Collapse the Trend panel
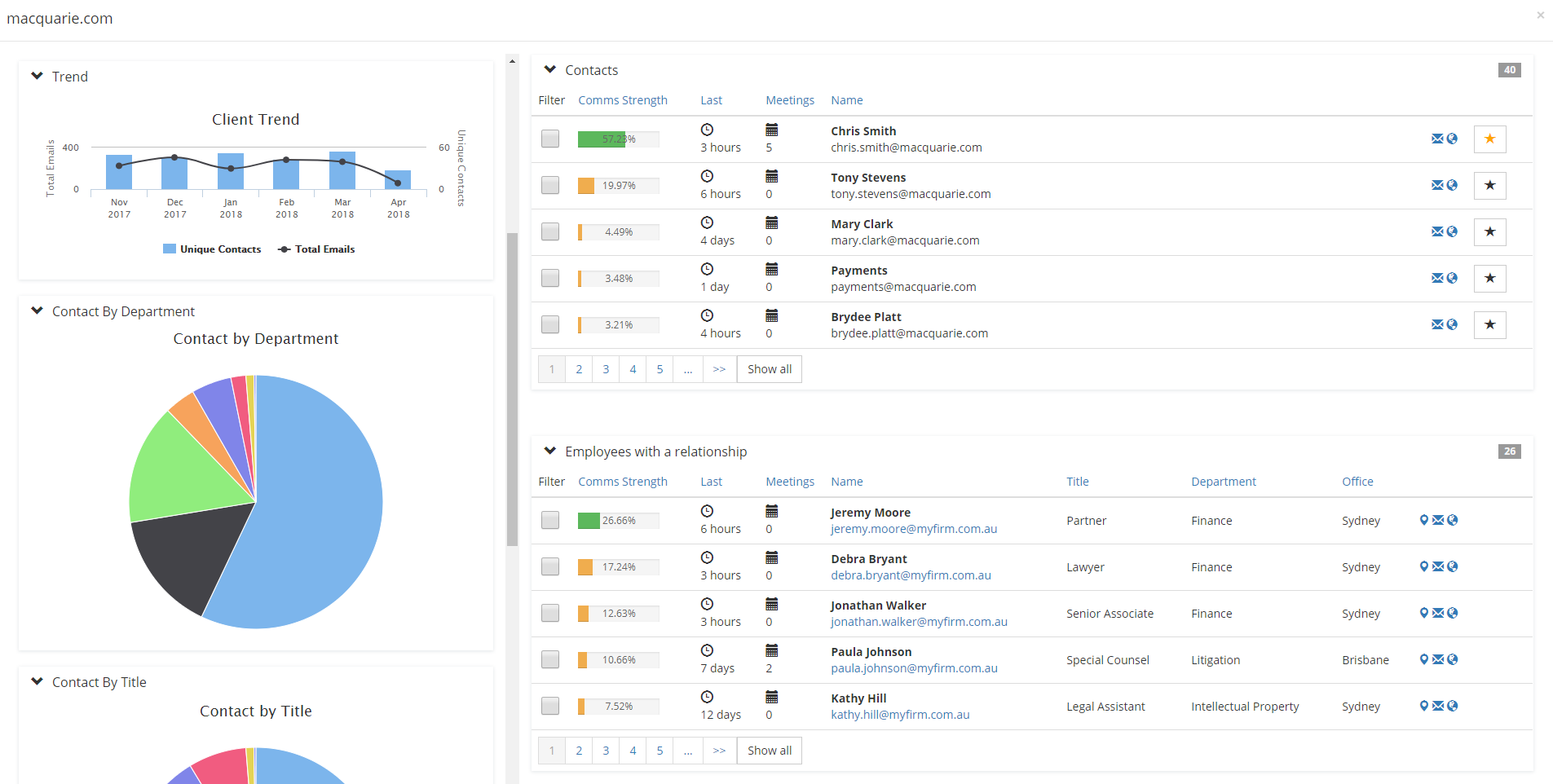Screen dimensions: 1553x784 37,75
